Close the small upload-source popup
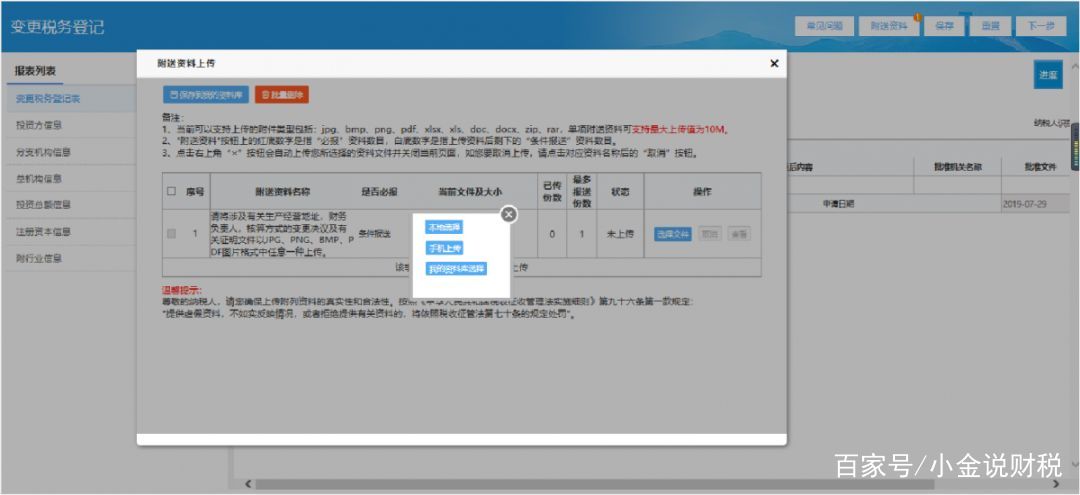 pos(508,214)
